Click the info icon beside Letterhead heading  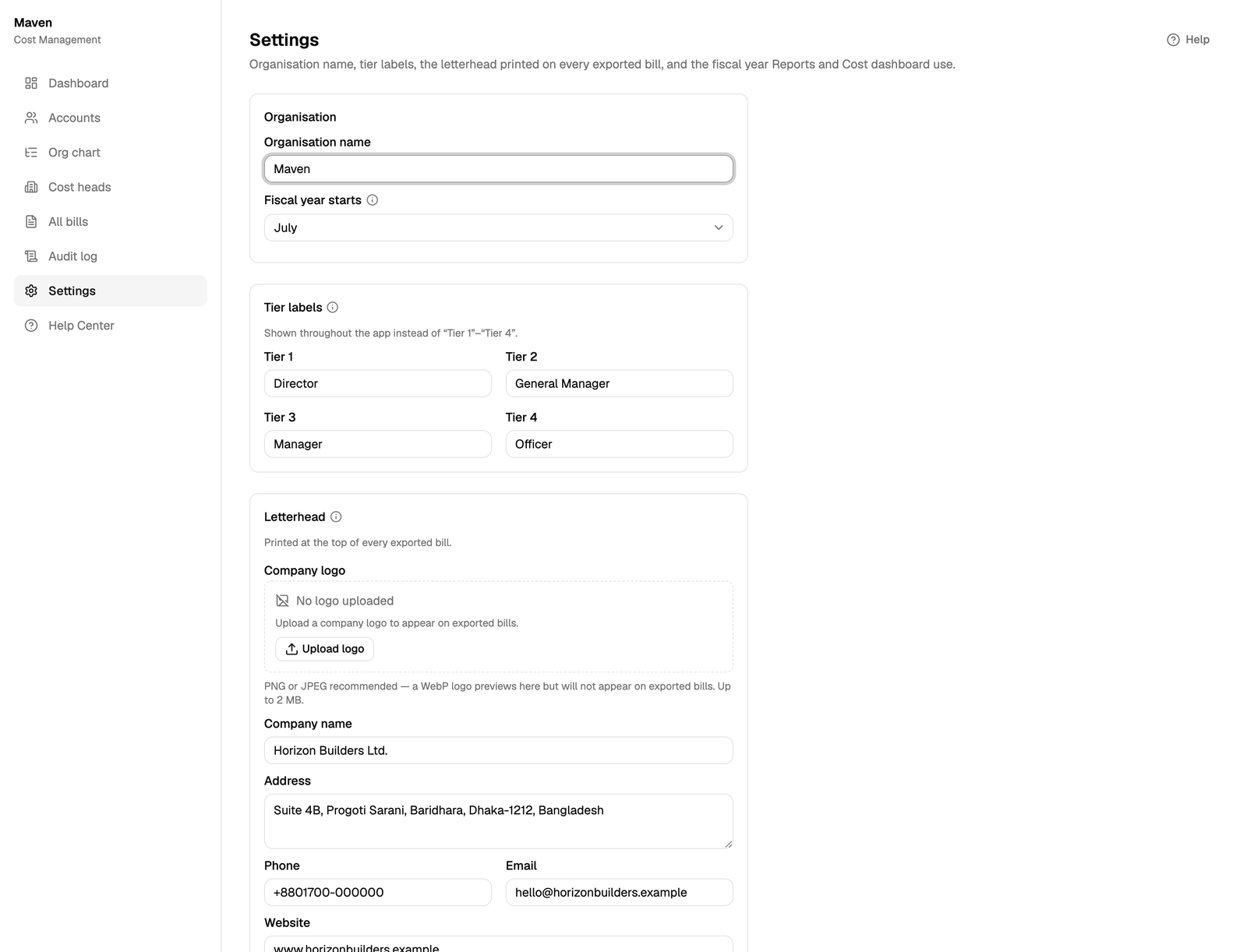[x=336, y=517]
